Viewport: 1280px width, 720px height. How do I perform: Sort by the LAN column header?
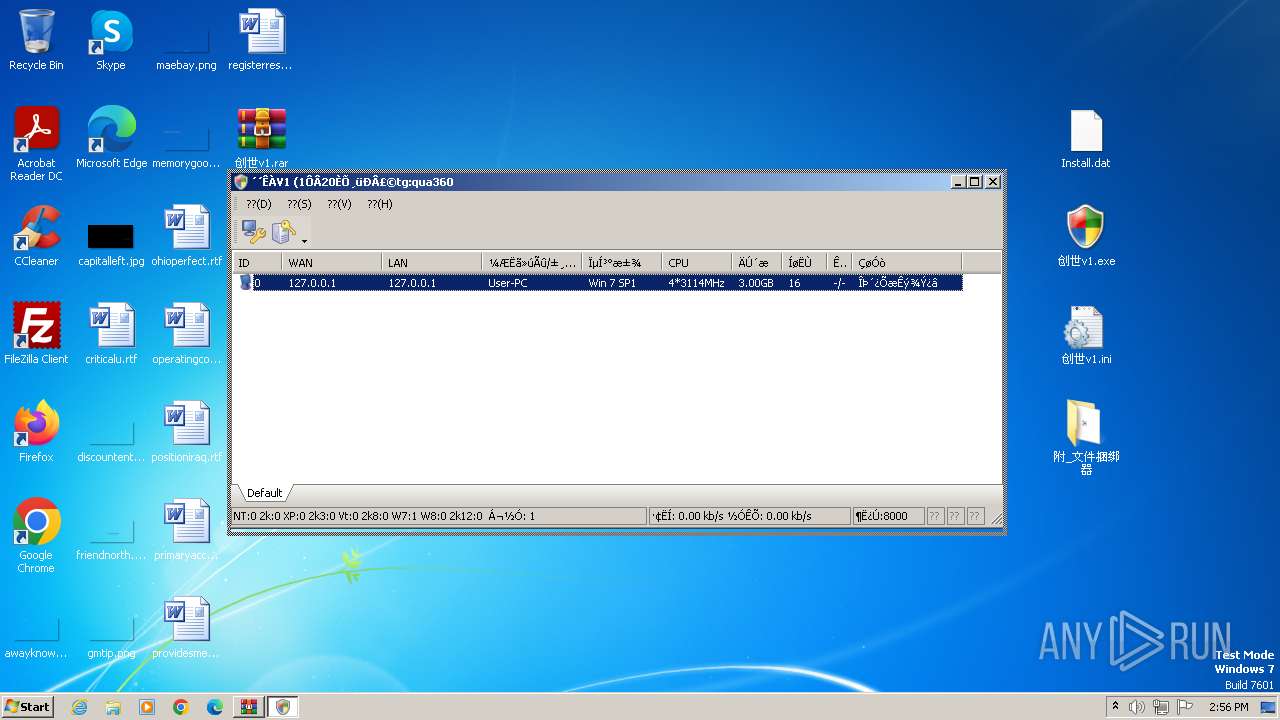click(x=432, y=263)
